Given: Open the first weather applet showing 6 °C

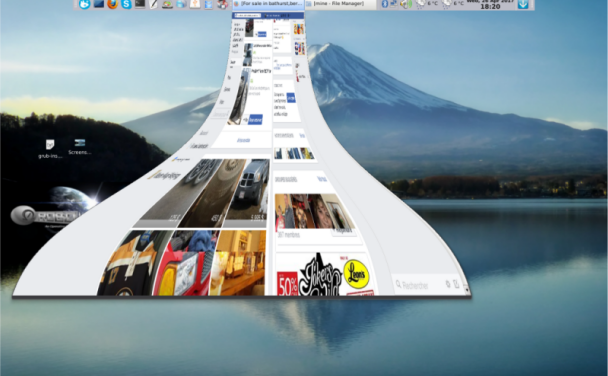Looking at the screenshot, I should tap(427, 4).
